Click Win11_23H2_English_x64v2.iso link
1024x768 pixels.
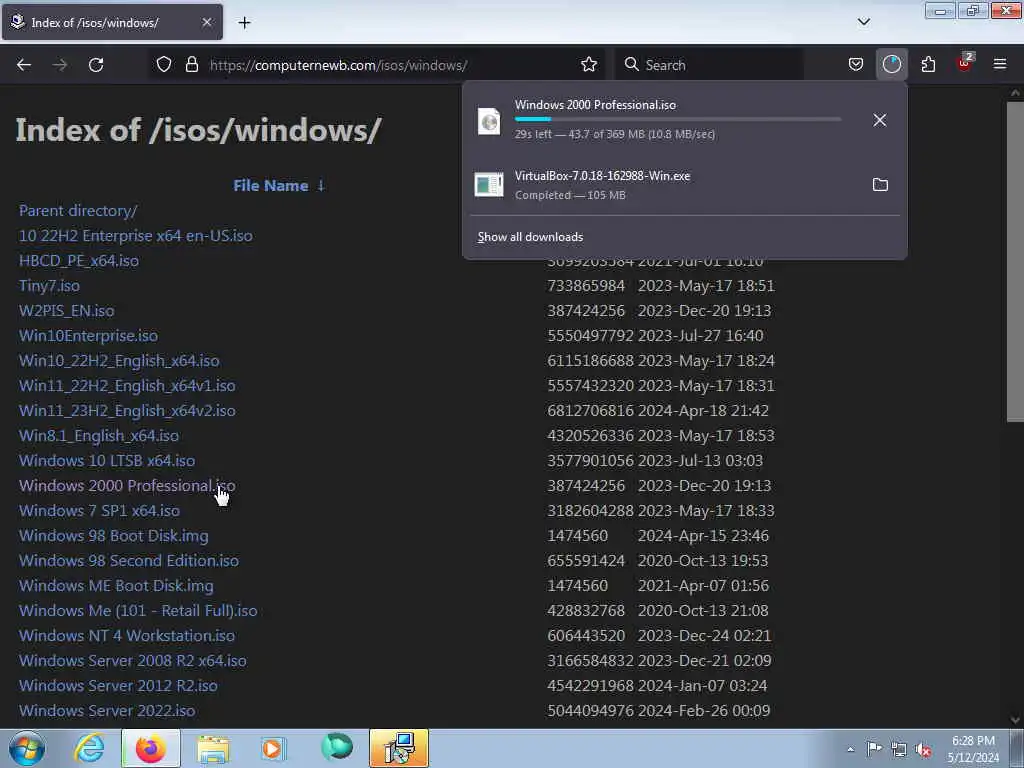pyautogui.click(x=127, y=411)
